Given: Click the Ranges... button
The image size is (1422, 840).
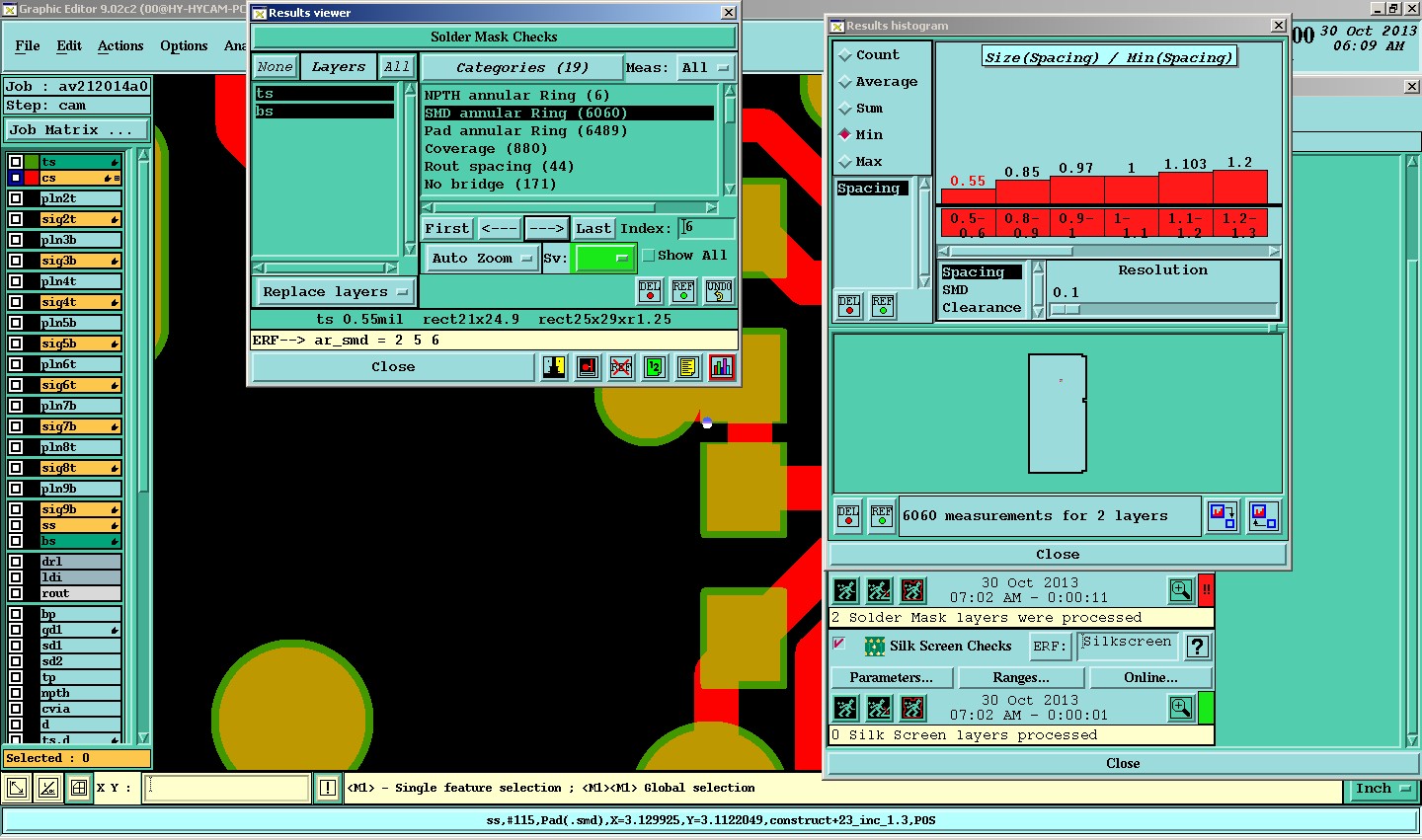Looking at the screenshot, I should pos(1021,678).
